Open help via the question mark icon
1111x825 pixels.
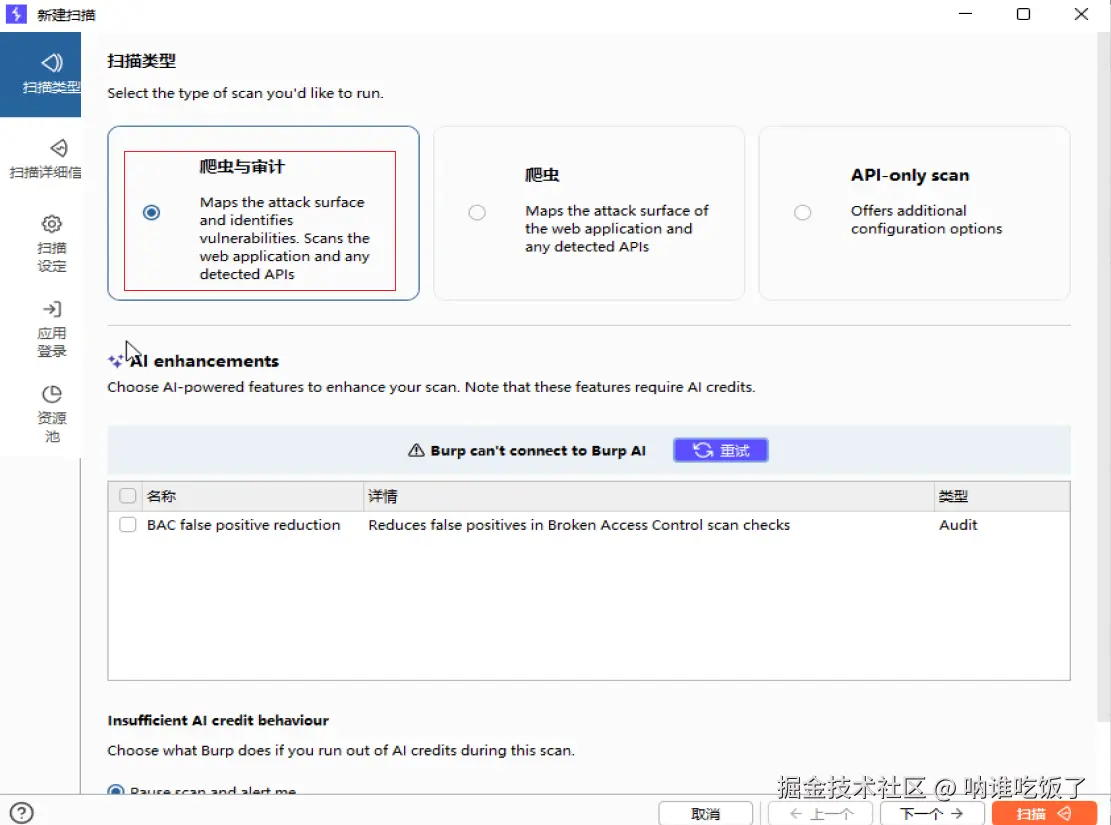click(x=21, y=813)
